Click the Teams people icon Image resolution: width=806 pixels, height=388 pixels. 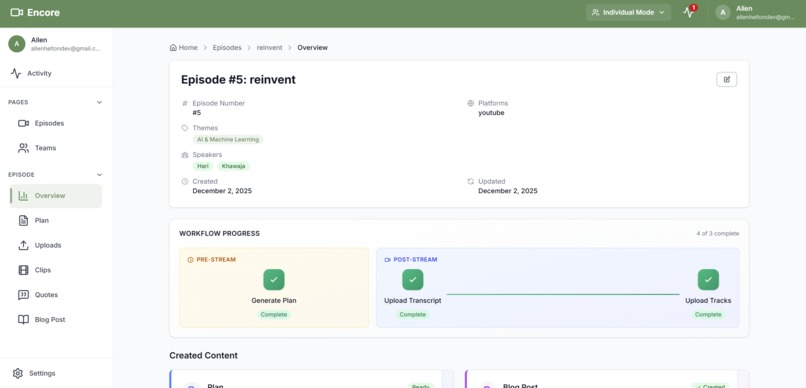tap(23, 148)
